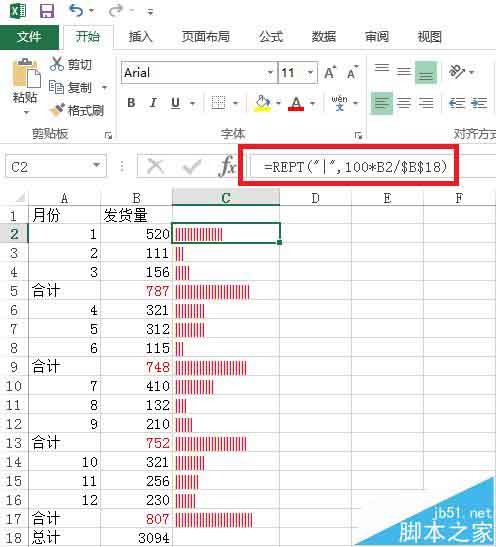The height and width of the screenshot is (547, 496).
Task: Expand the Borders options arrow
Action: click(x=235, y=103)
